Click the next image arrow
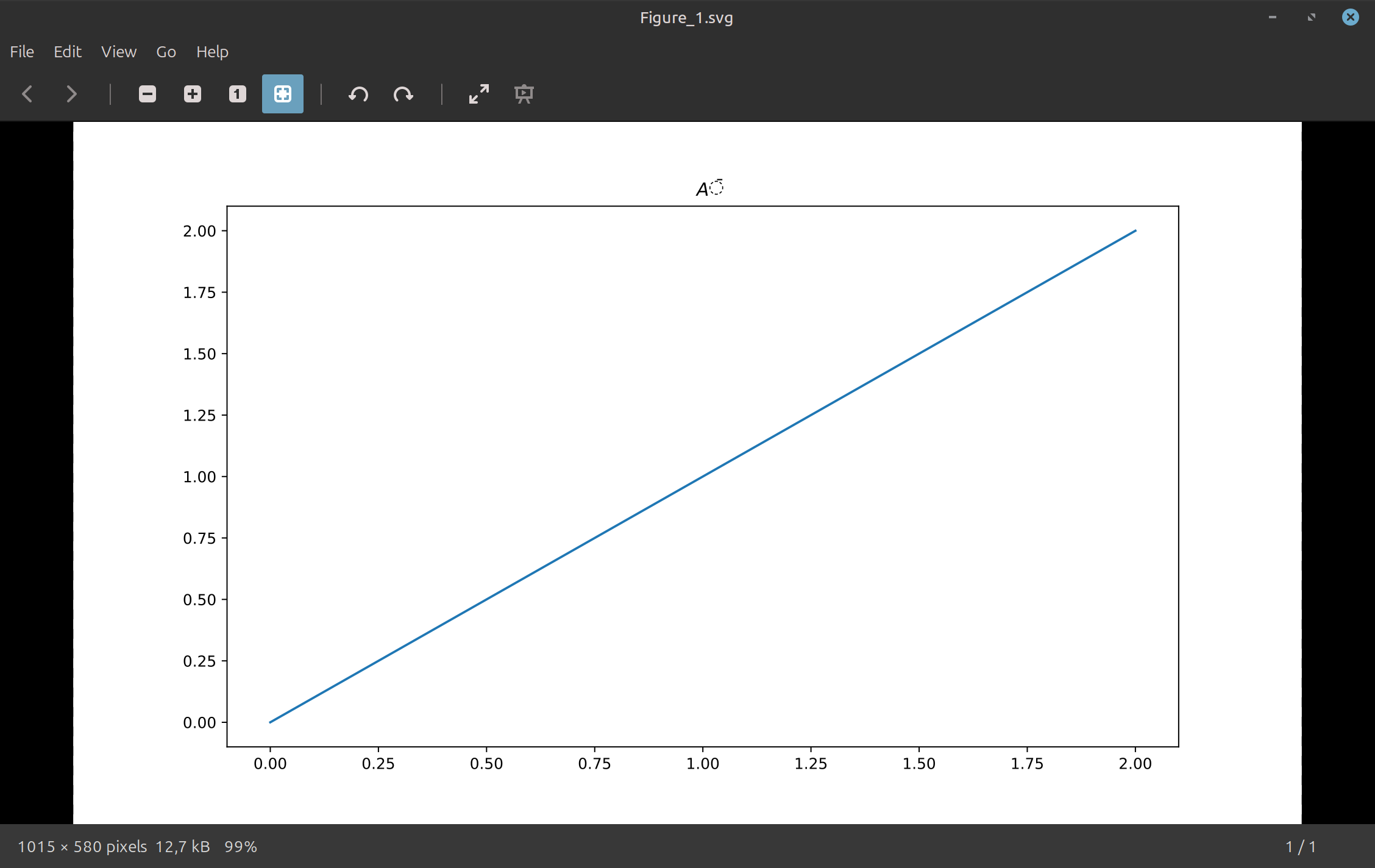1375x868 pixels. tap(71, 94)
